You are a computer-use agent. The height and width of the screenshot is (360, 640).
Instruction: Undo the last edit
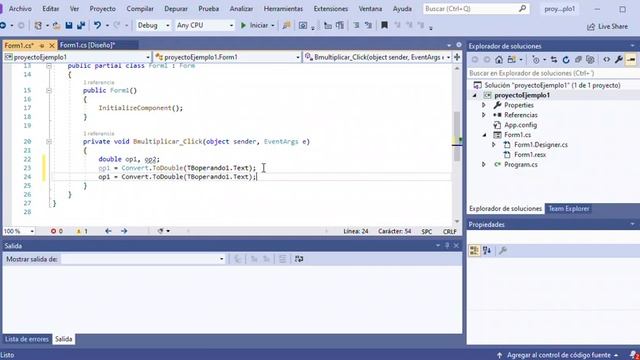pos(97,25)
